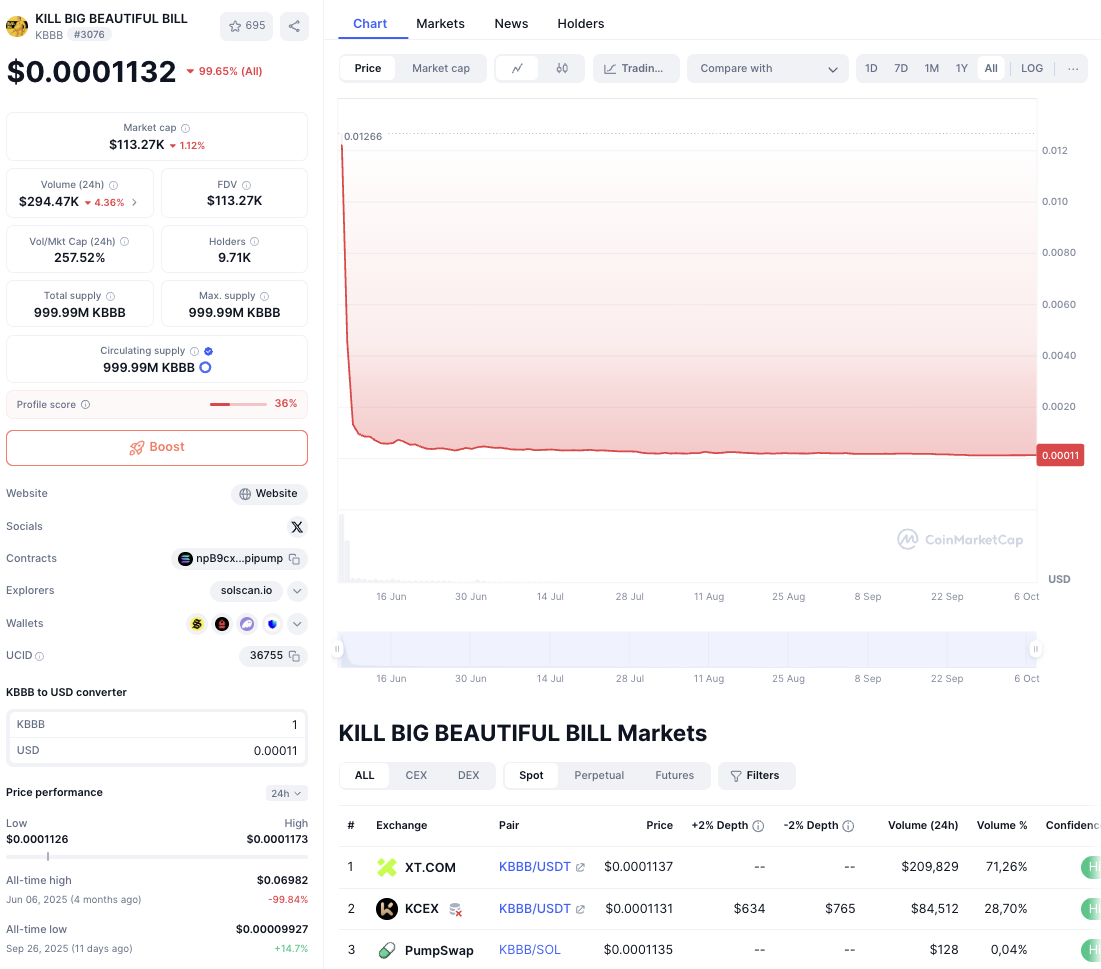Click the right handle of chart range slider
1101x969 pixels.
pos(1036,650)
